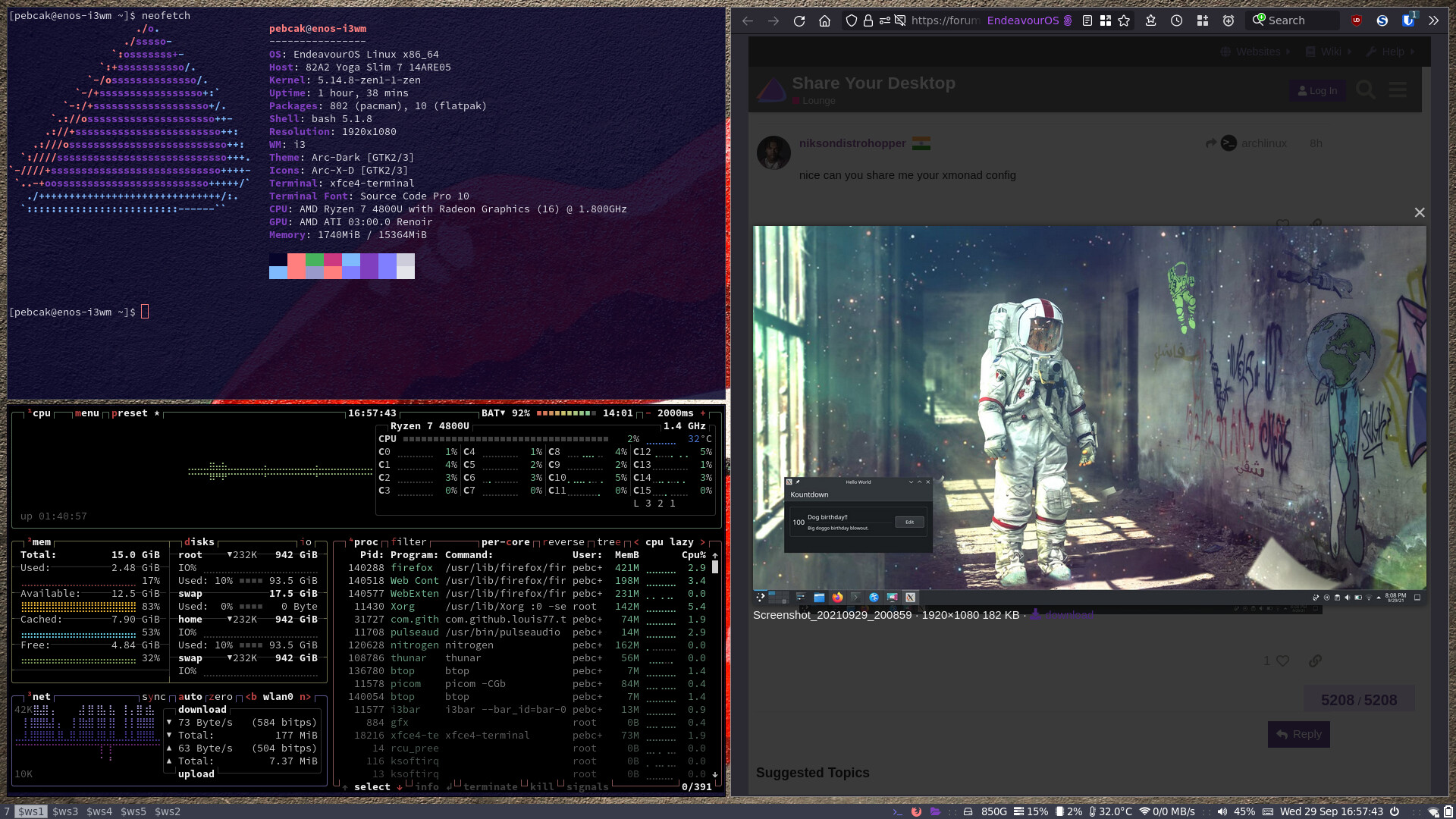The height and width of the screenshot is (819, 1456).
Task: Focus the Firefox Search box
Action: tap(1292, 20)
